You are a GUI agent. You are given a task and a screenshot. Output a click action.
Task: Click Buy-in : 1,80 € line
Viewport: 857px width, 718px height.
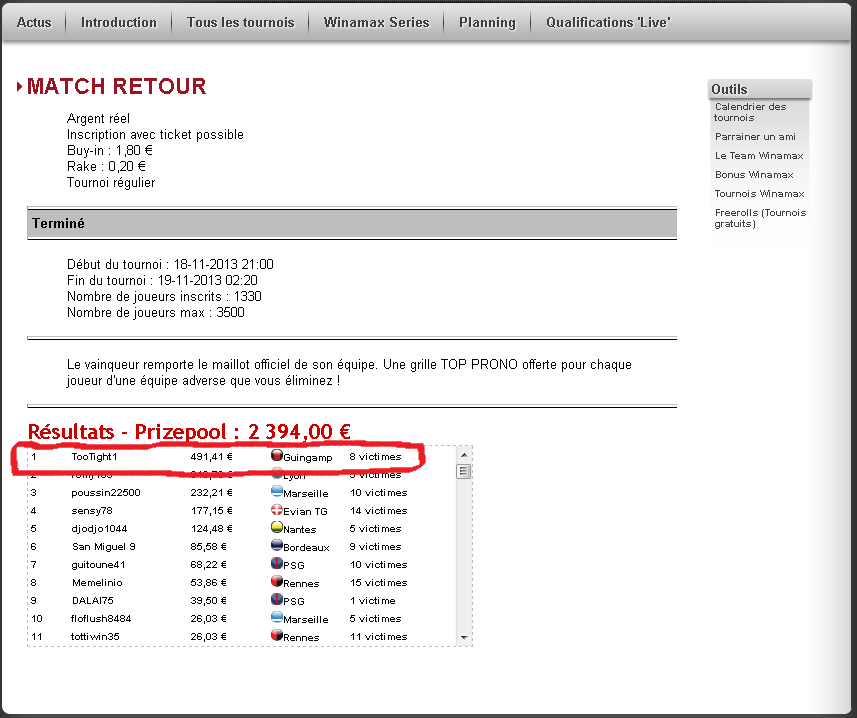coord(109,150)
